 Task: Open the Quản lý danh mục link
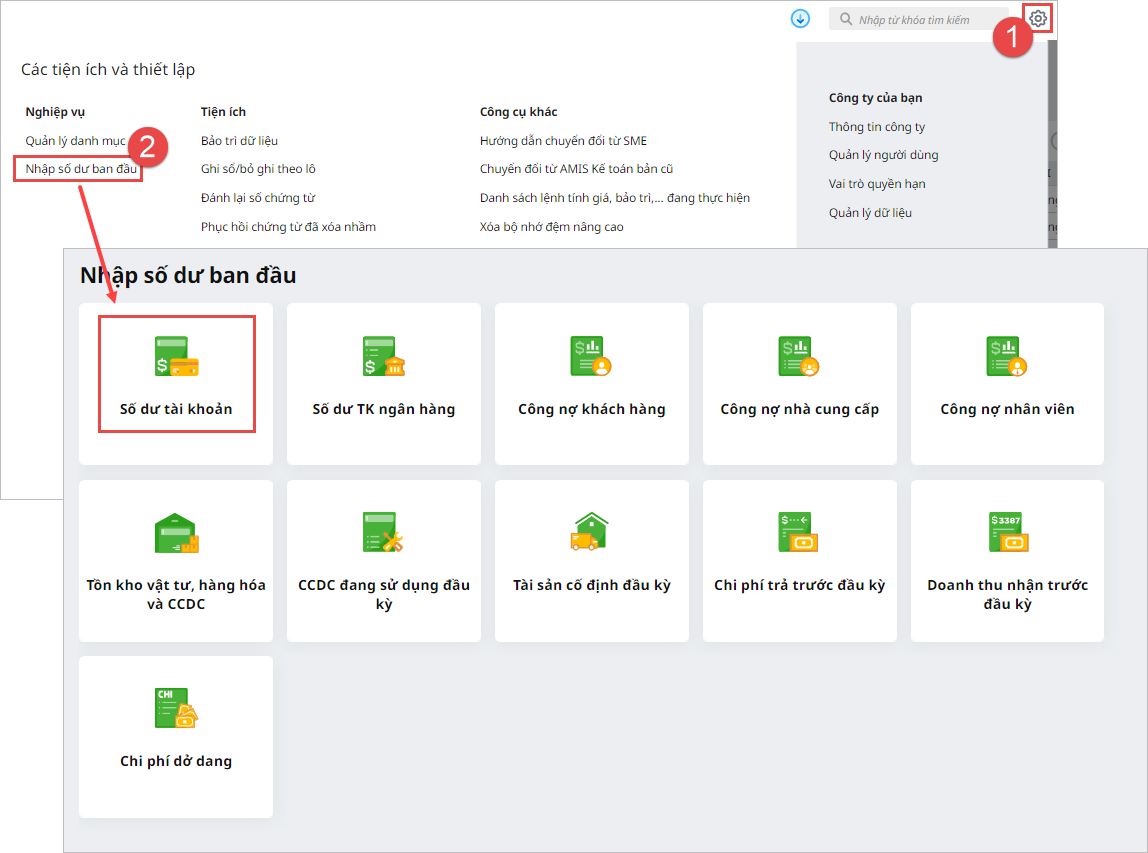[75, 141]
